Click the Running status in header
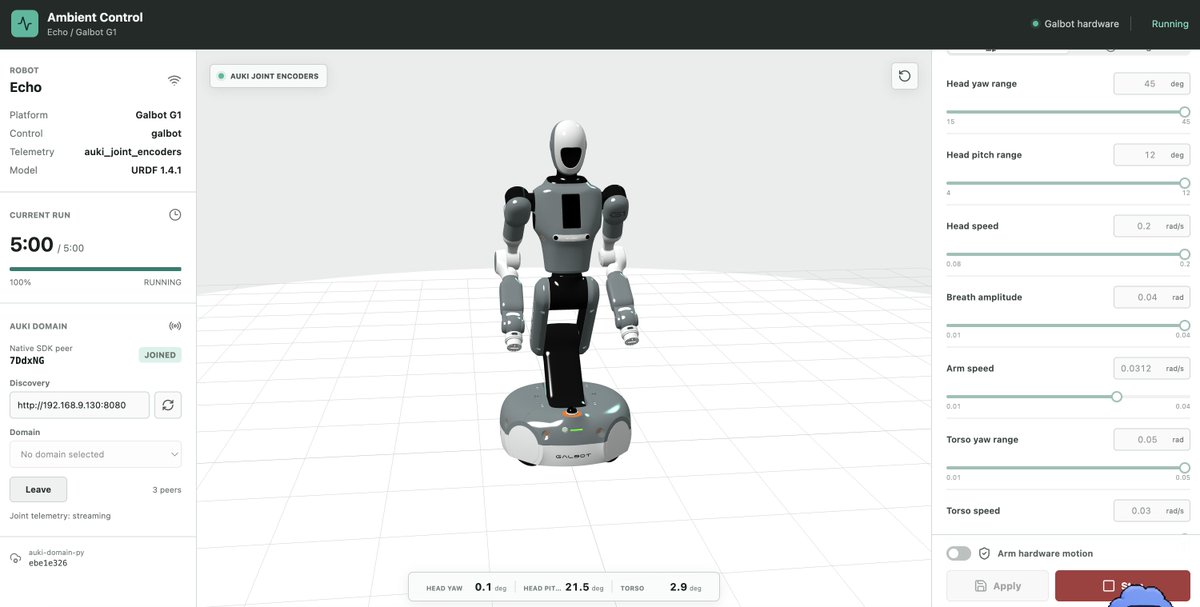This screenshot has width=1200, height=607. click(1170, 24)
